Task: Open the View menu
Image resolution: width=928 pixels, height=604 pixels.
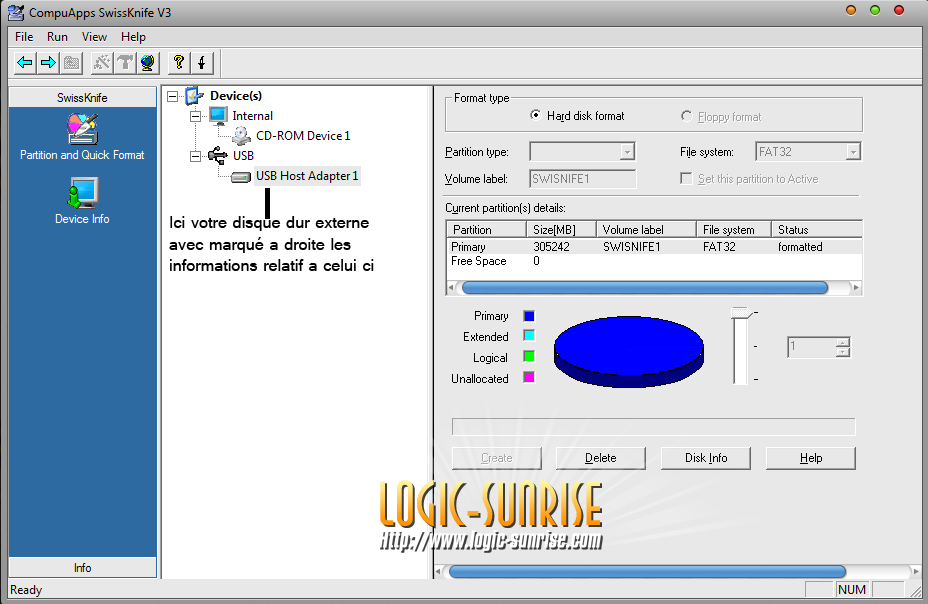Action: point(94,37)
